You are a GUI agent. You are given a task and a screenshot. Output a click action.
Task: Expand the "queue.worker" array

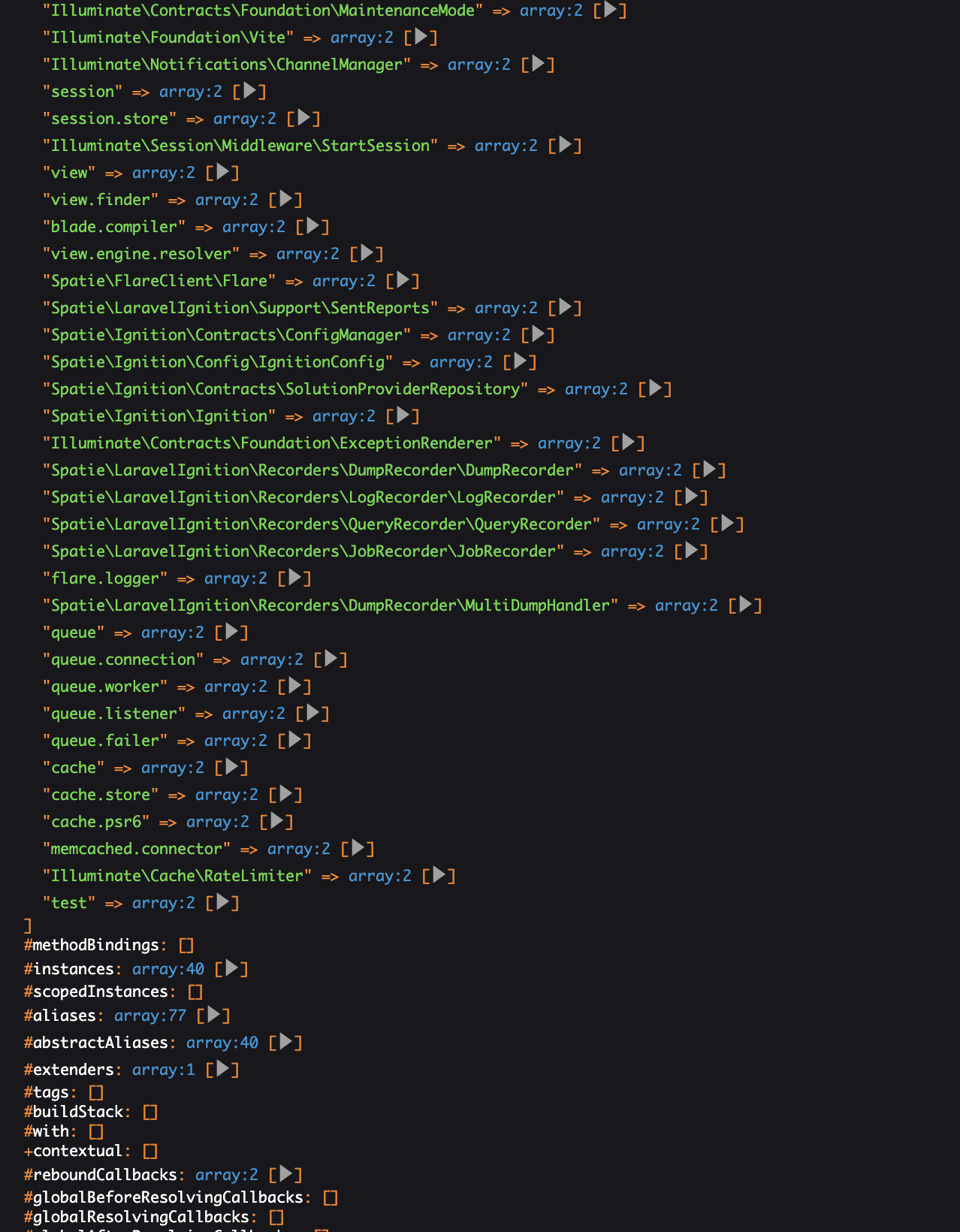(x=295, y=687)
